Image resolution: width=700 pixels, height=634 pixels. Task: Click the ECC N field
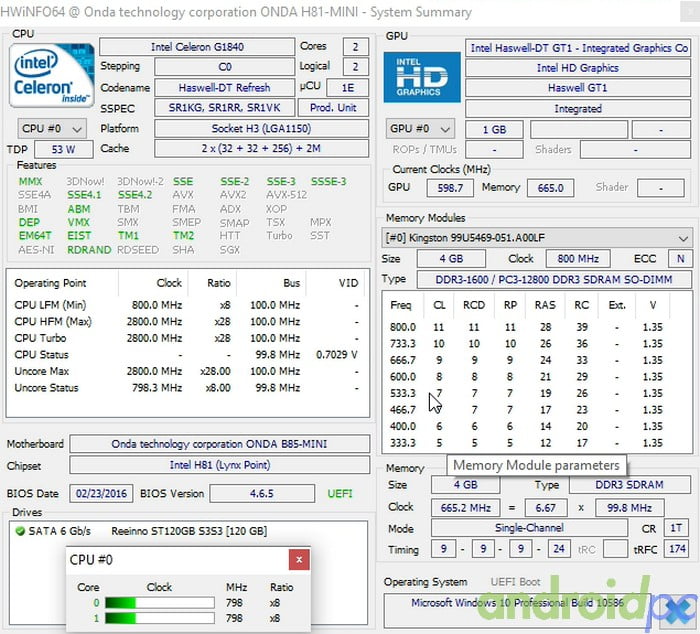680,259
